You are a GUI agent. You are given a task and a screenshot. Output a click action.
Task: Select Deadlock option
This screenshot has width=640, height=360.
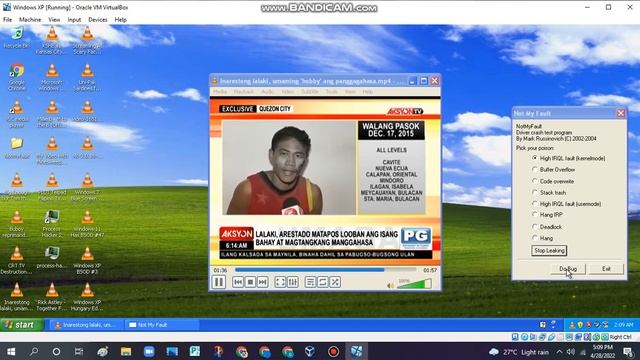[x=547, y=227]
